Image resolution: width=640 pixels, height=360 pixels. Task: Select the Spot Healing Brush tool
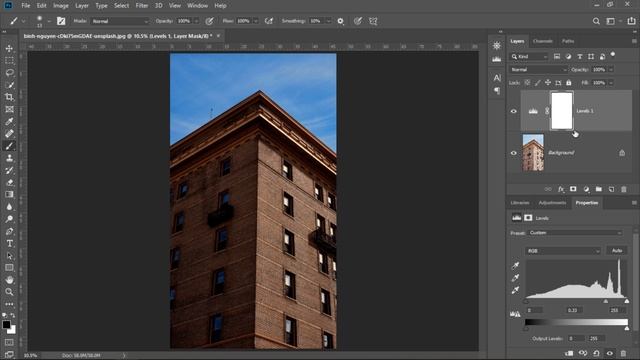click(9, 133)
